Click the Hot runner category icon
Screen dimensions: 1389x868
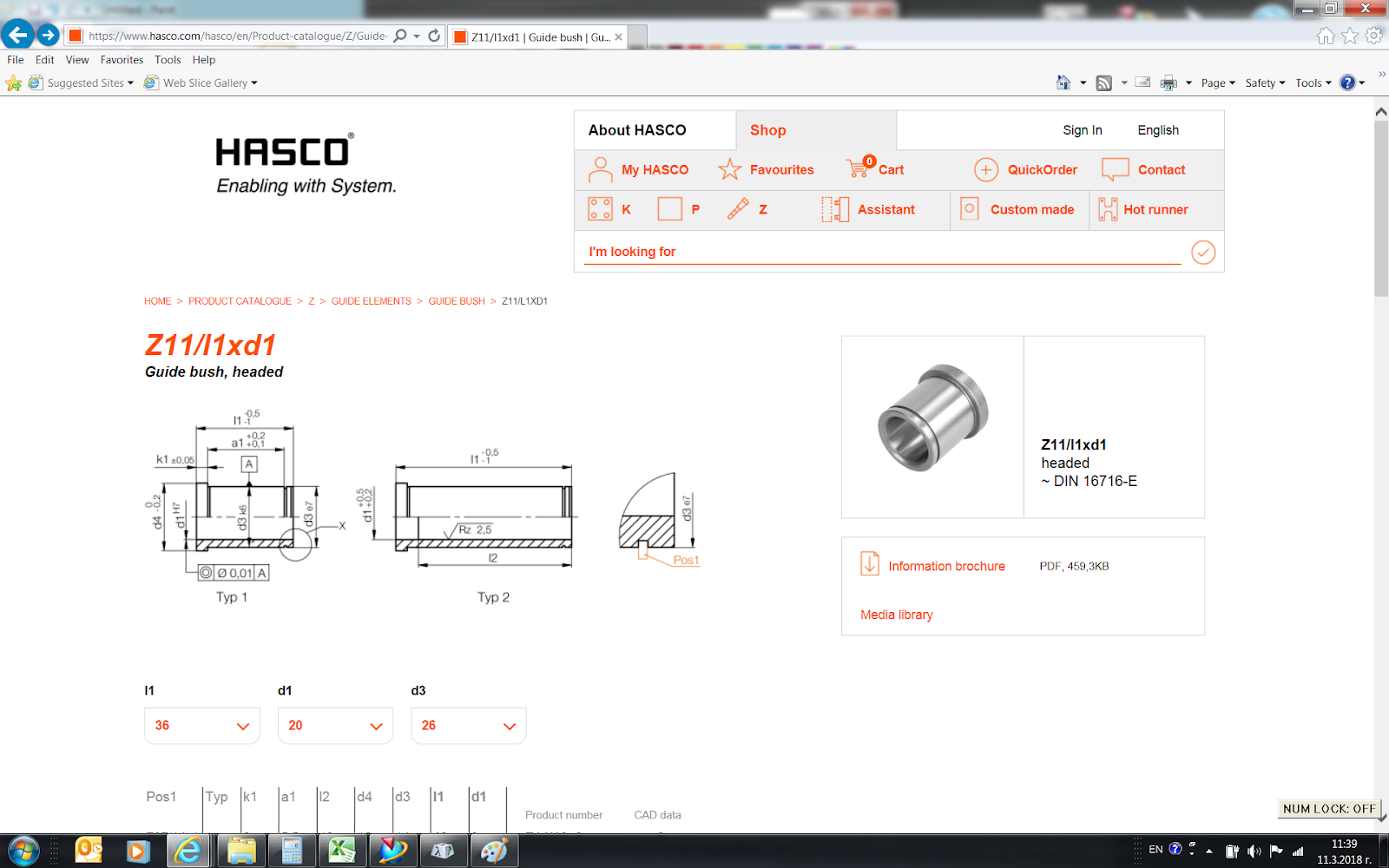(x=1109, y=209)
